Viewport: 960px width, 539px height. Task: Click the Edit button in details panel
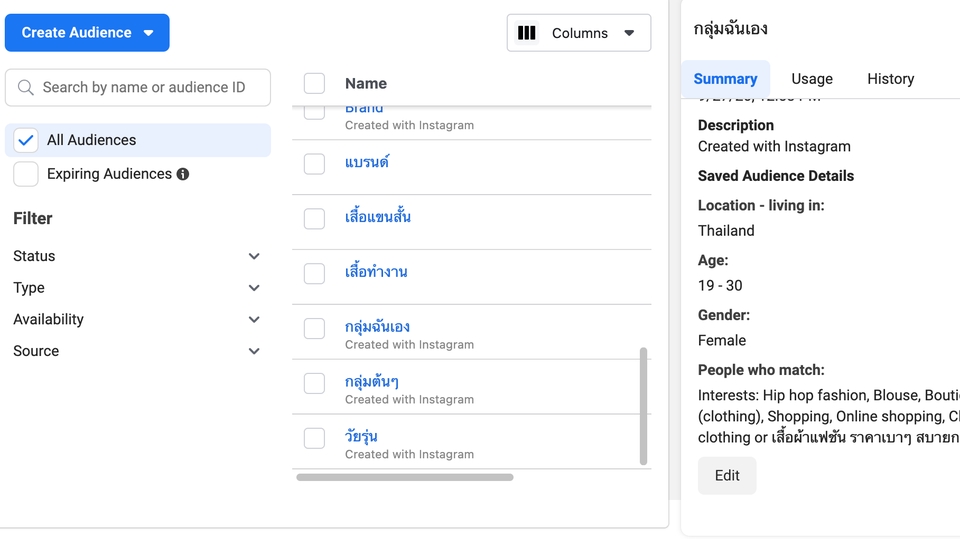pos(727,475)
